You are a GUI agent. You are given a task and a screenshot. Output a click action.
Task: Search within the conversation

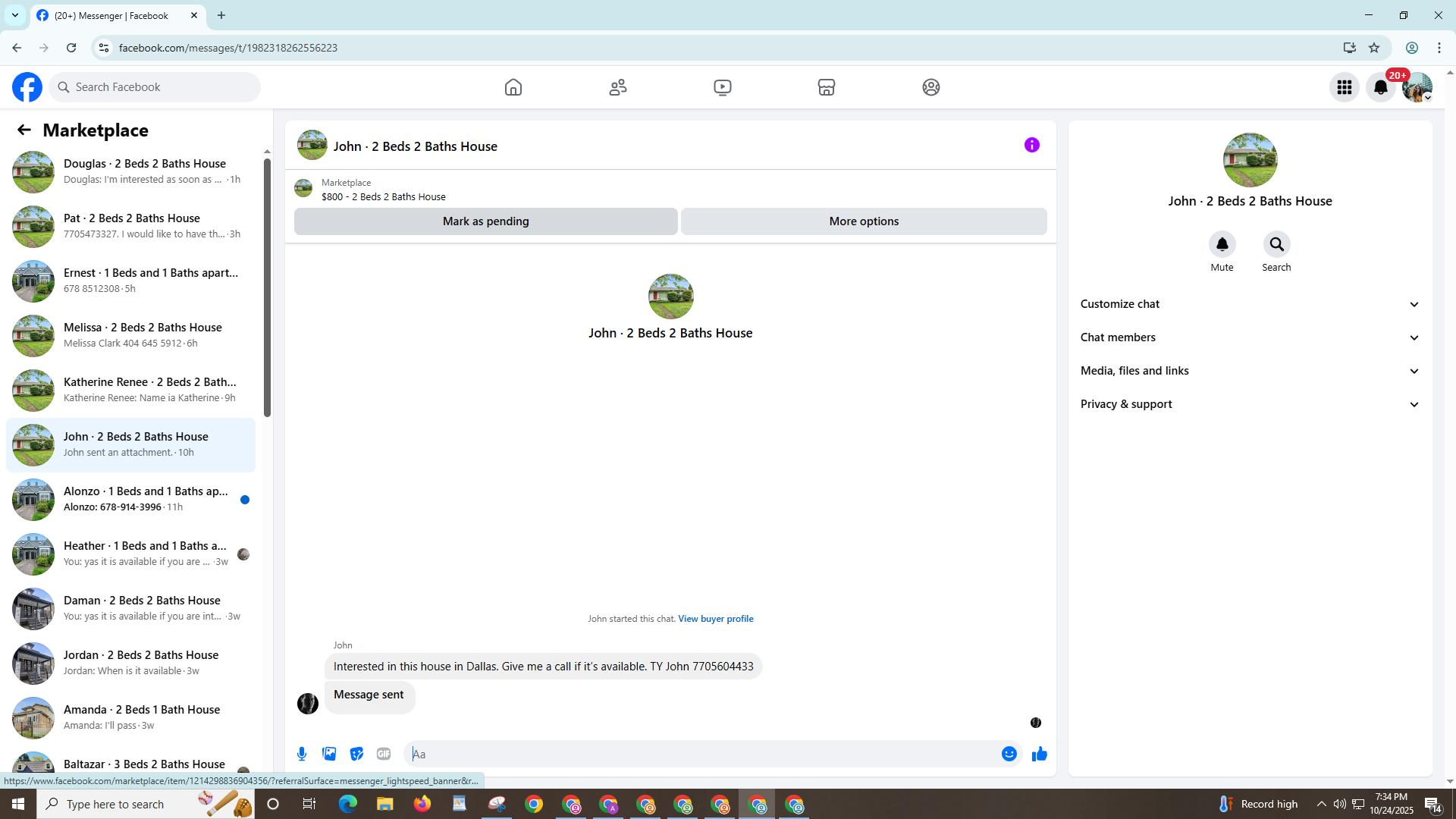[1276, 244]
